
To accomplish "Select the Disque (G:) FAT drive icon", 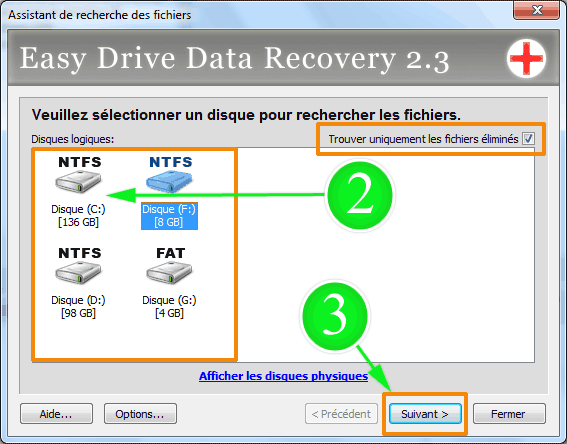I will tap(169, 272).
